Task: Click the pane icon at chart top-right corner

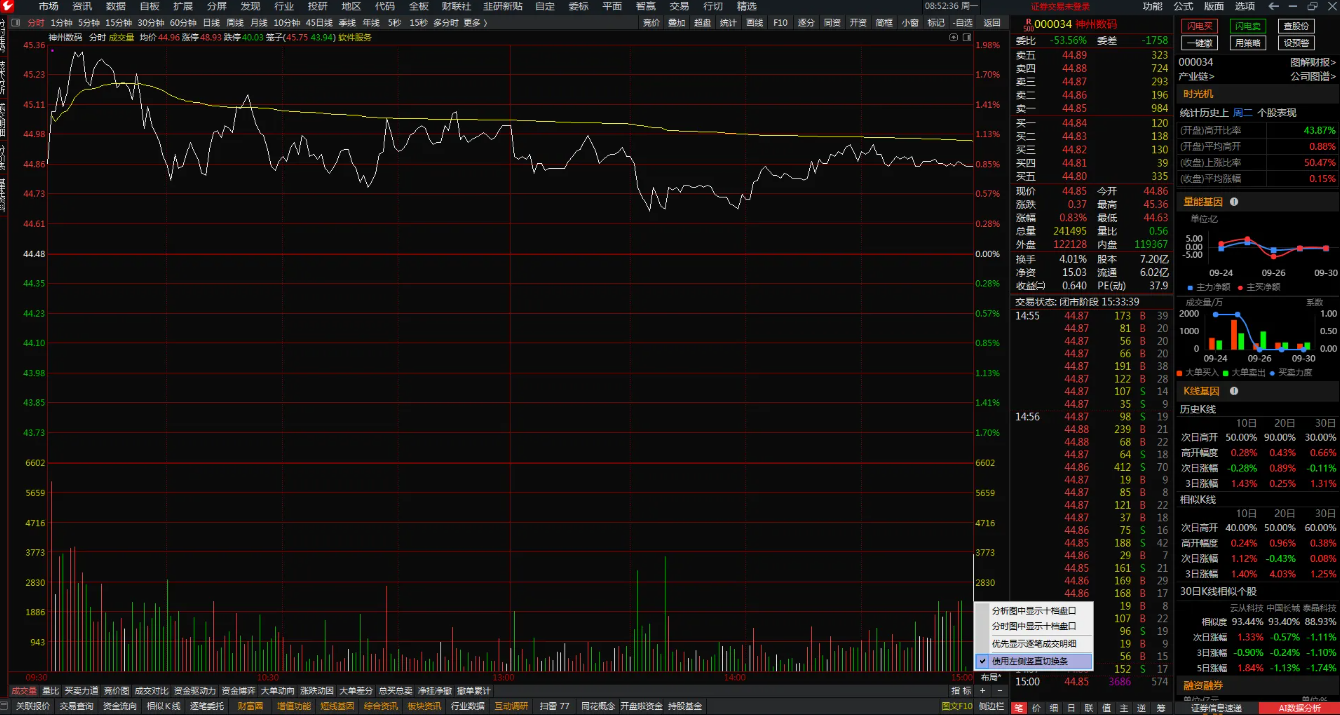Action: pyautogui.click(x=966, y=37)
